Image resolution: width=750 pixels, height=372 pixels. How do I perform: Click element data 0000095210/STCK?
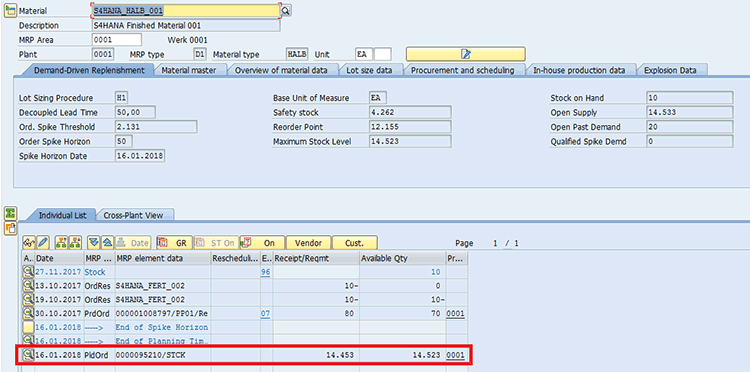click(151, 355)
